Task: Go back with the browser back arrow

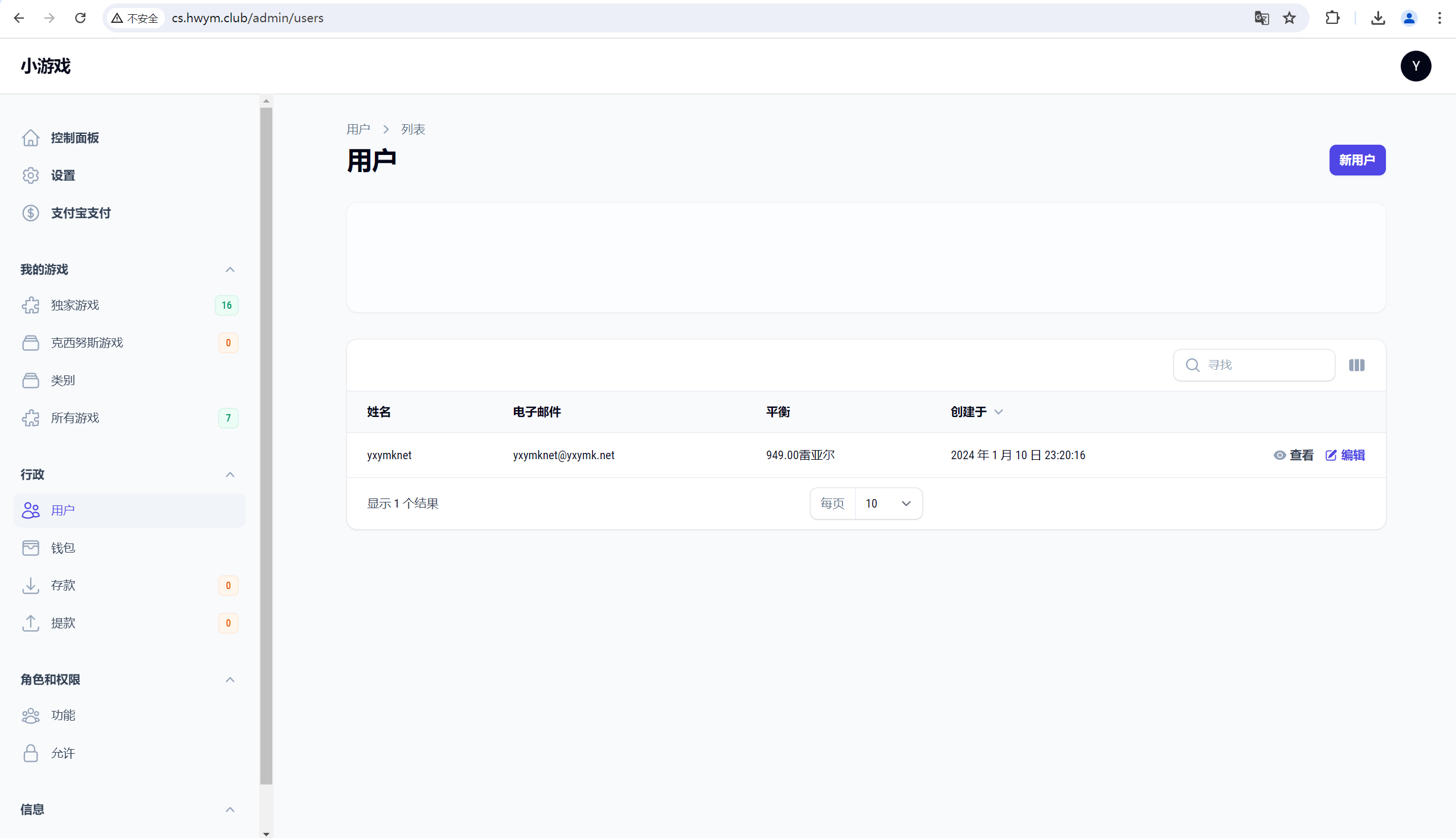Action: [18, 18]
